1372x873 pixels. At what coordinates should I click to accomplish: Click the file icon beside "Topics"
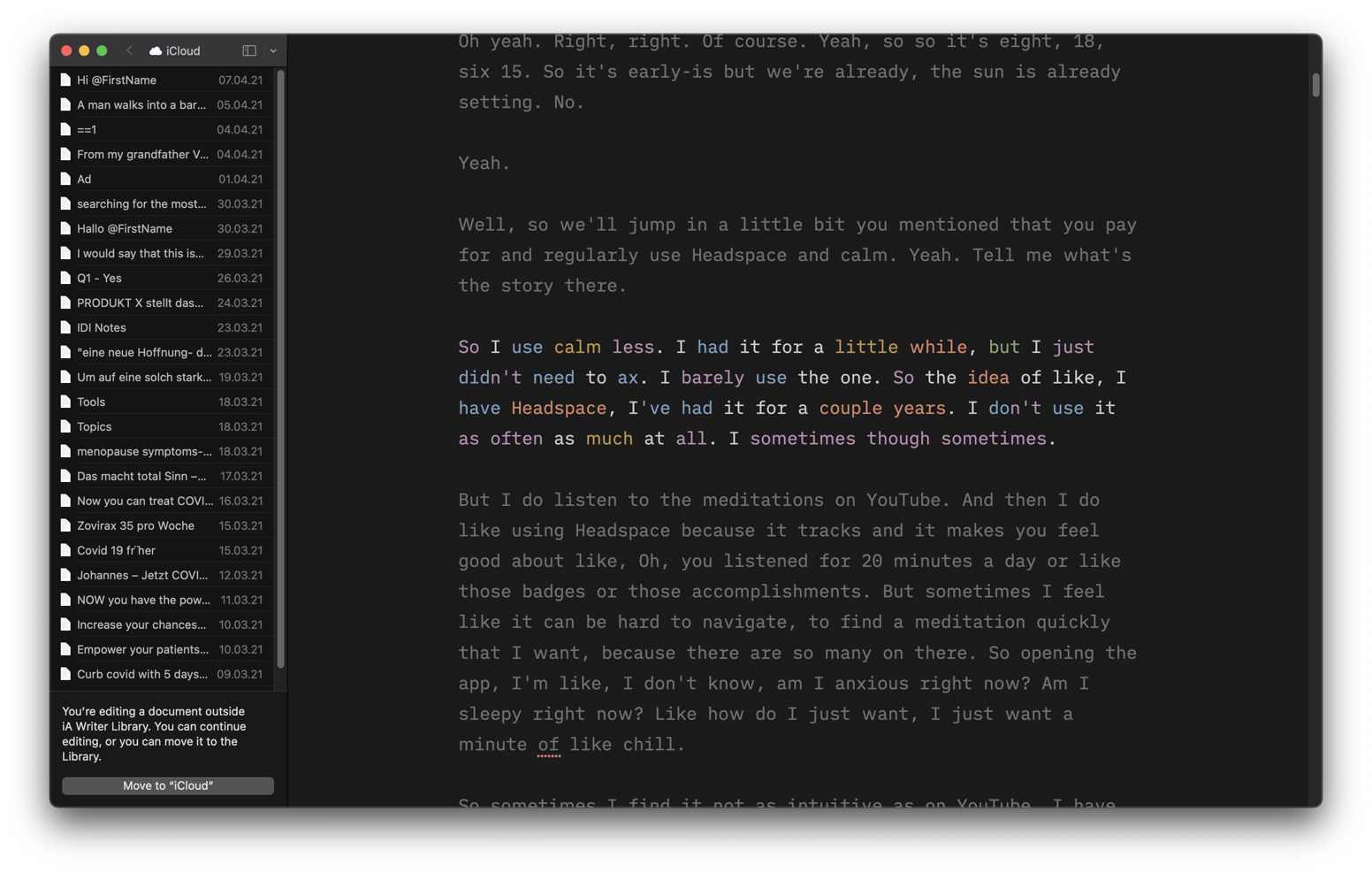[x=65, y=426]
